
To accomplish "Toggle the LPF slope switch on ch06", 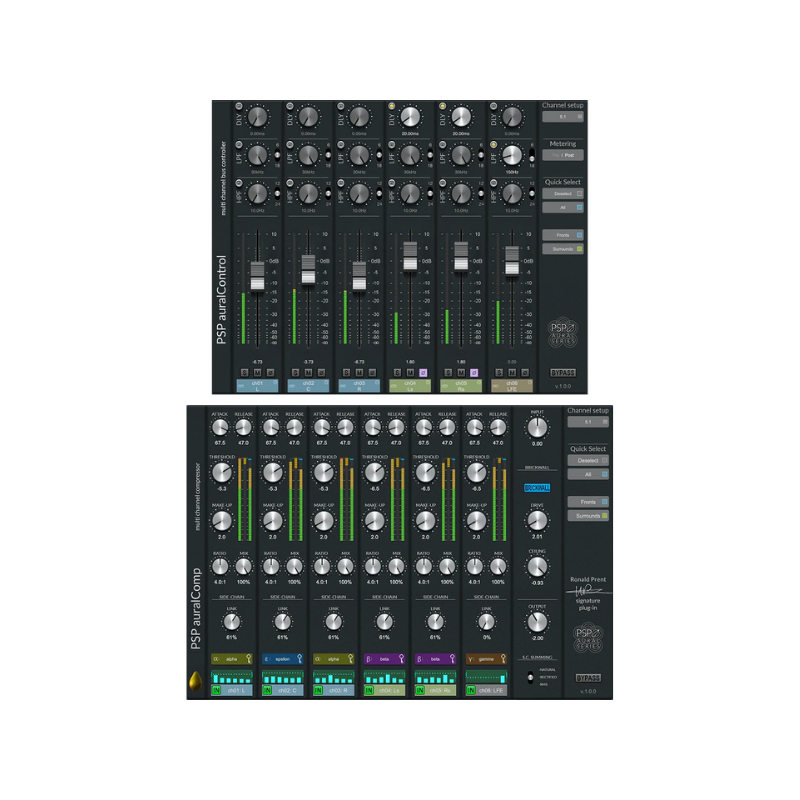I will coord(532,155).
